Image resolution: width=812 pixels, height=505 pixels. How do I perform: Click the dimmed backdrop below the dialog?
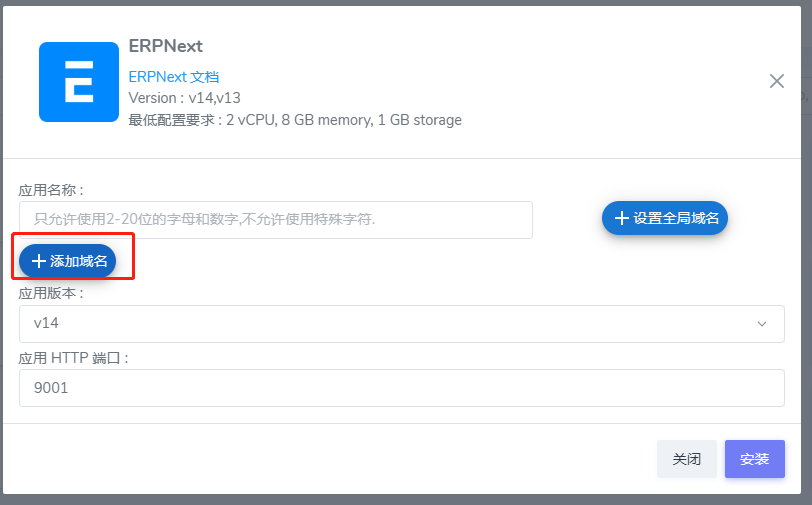(400, 499)
